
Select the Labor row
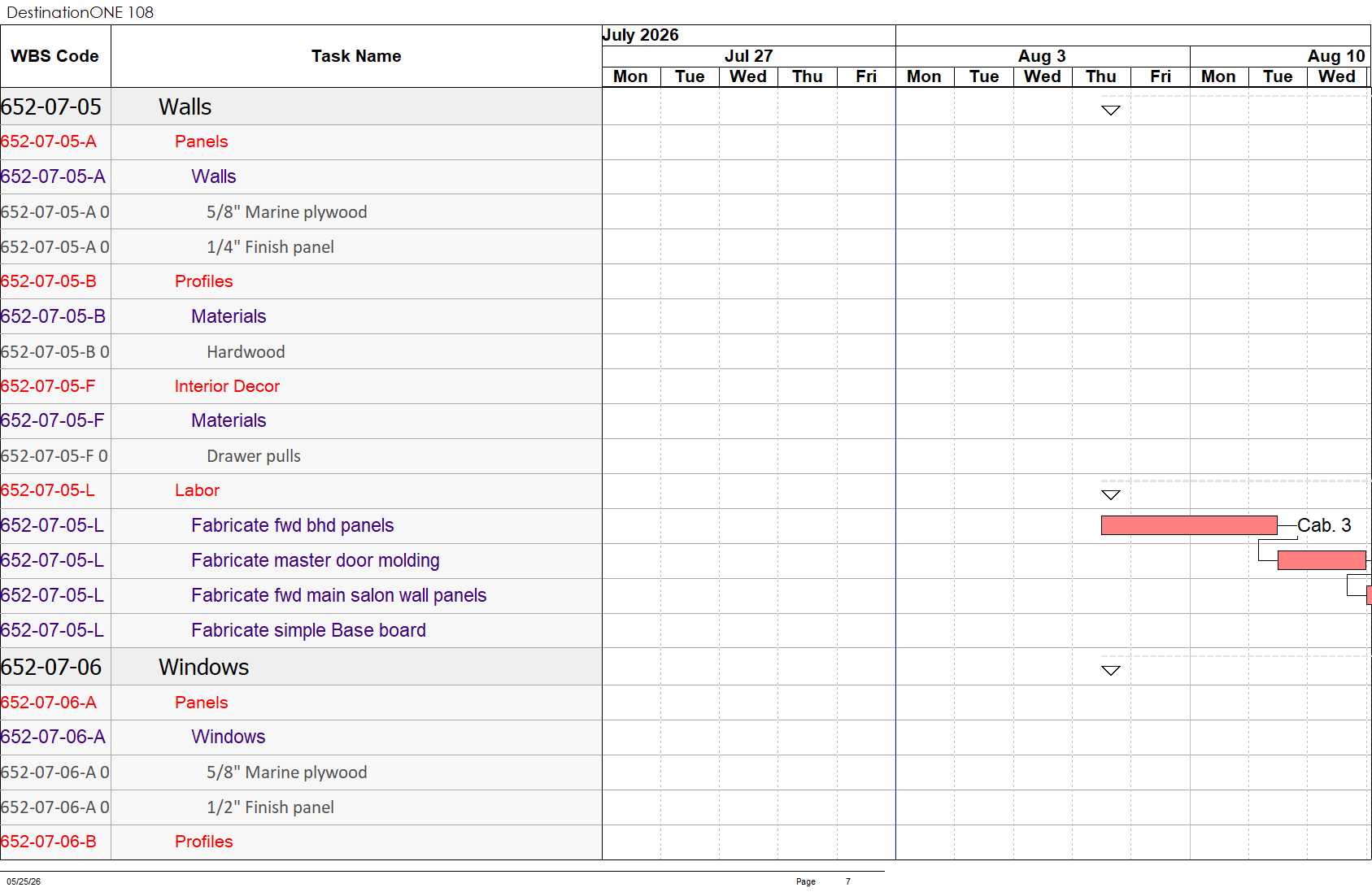pos(301,490)
